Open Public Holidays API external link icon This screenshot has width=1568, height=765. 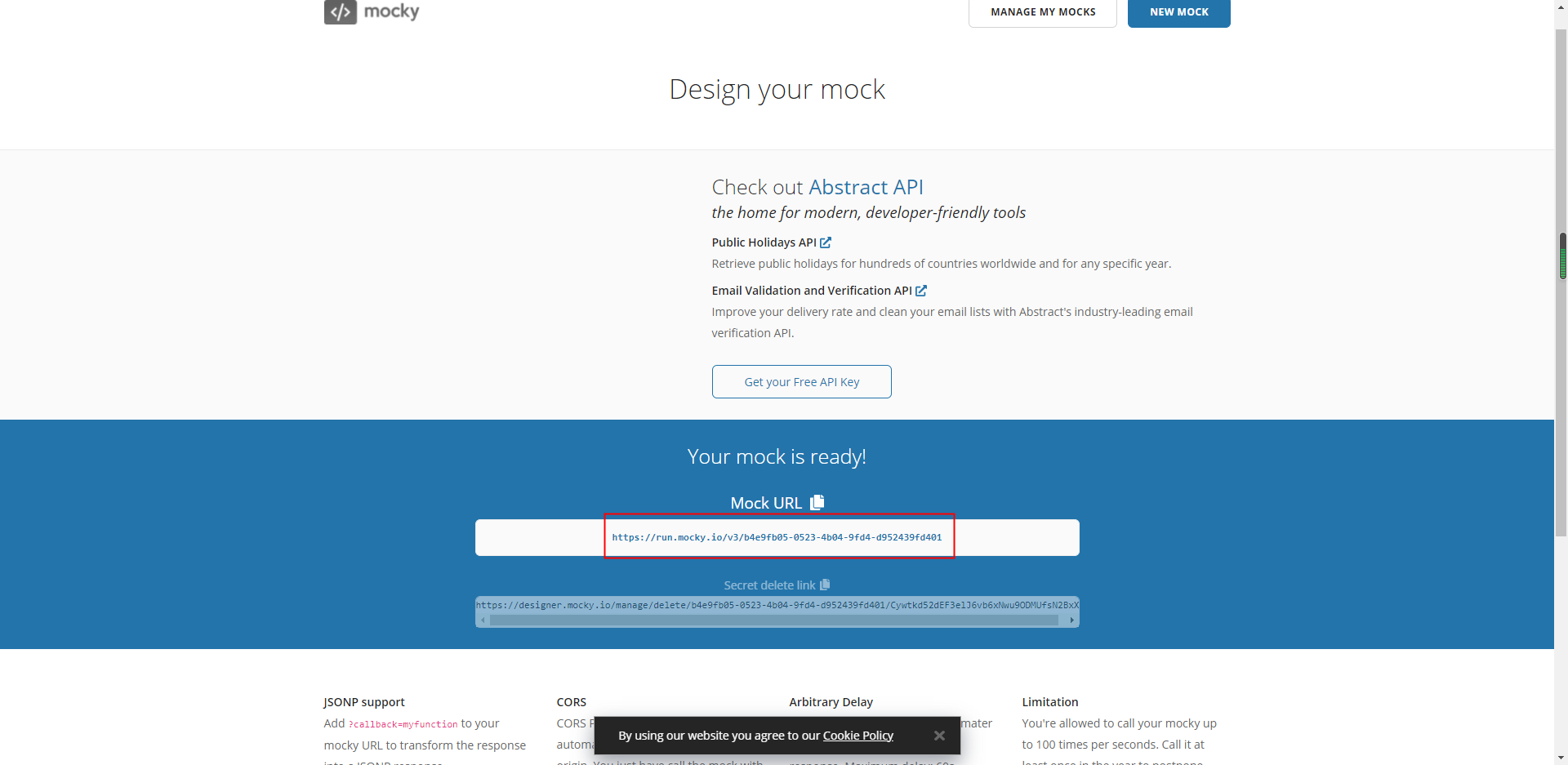coord(826,242)
